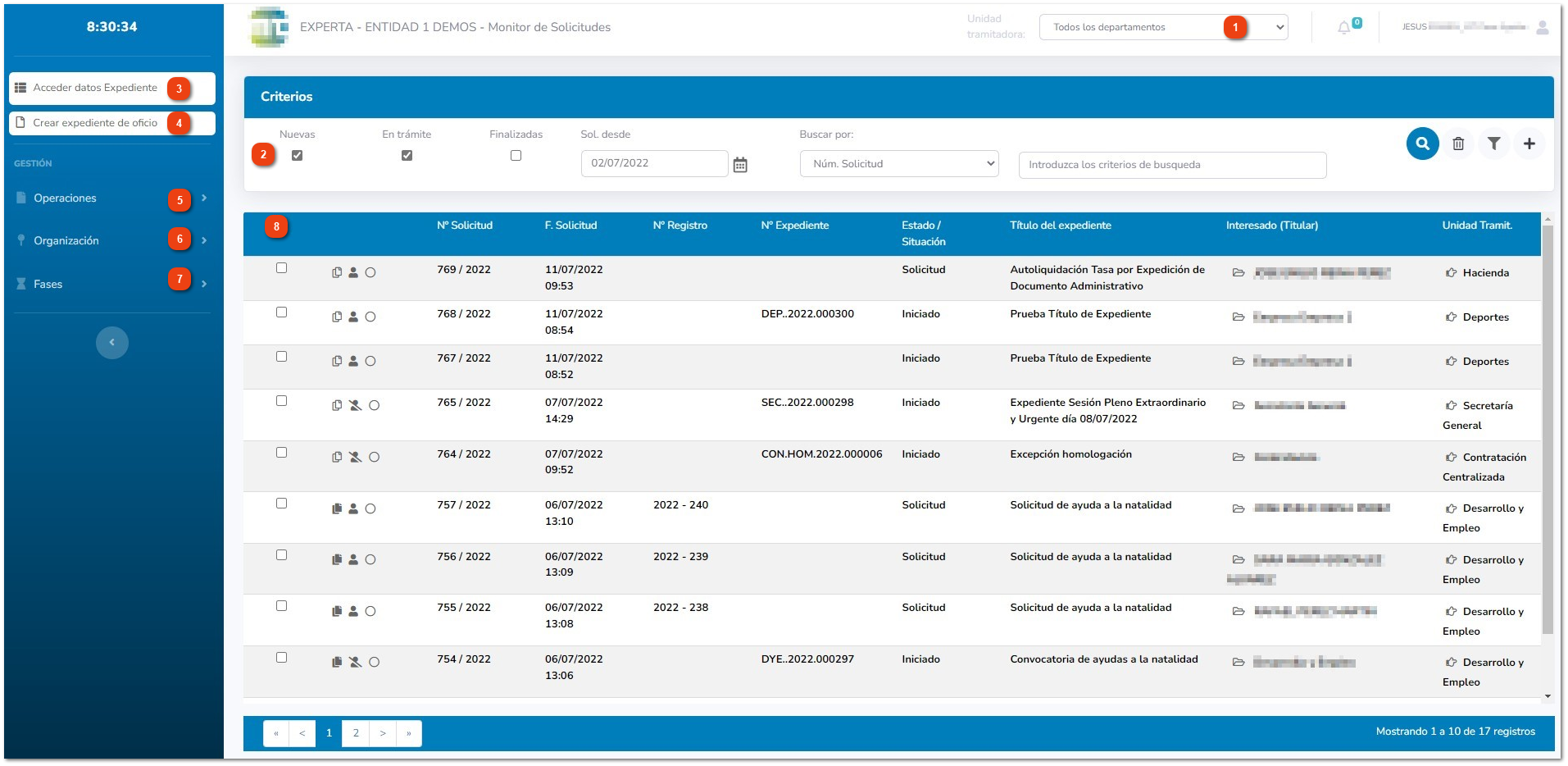Click the user profile icon at top right
Screen dimensions: 1568x766
point(1543,27)
